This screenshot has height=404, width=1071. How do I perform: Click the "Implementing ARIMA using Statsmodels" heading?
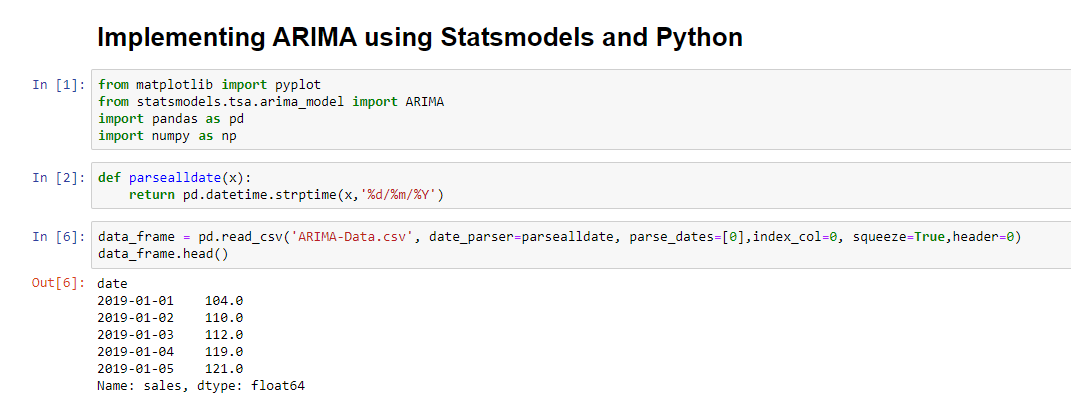pos(420,37)
